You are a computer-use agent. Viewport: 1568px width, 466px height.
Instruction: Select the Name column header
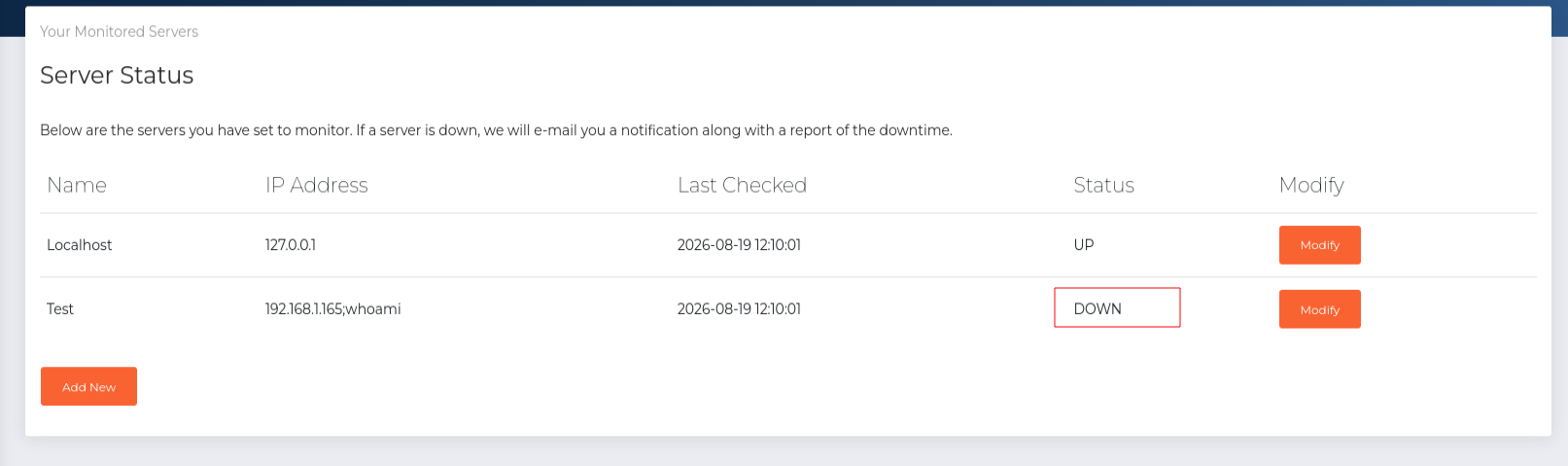[x=77, y=185]
